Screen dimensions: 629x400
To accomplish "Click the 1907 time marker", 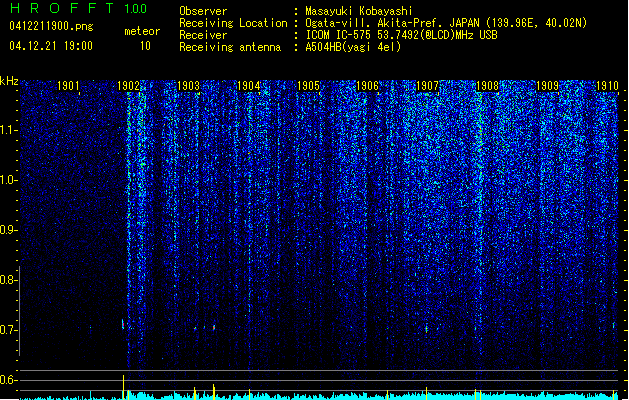I will [x=428, y=85].
